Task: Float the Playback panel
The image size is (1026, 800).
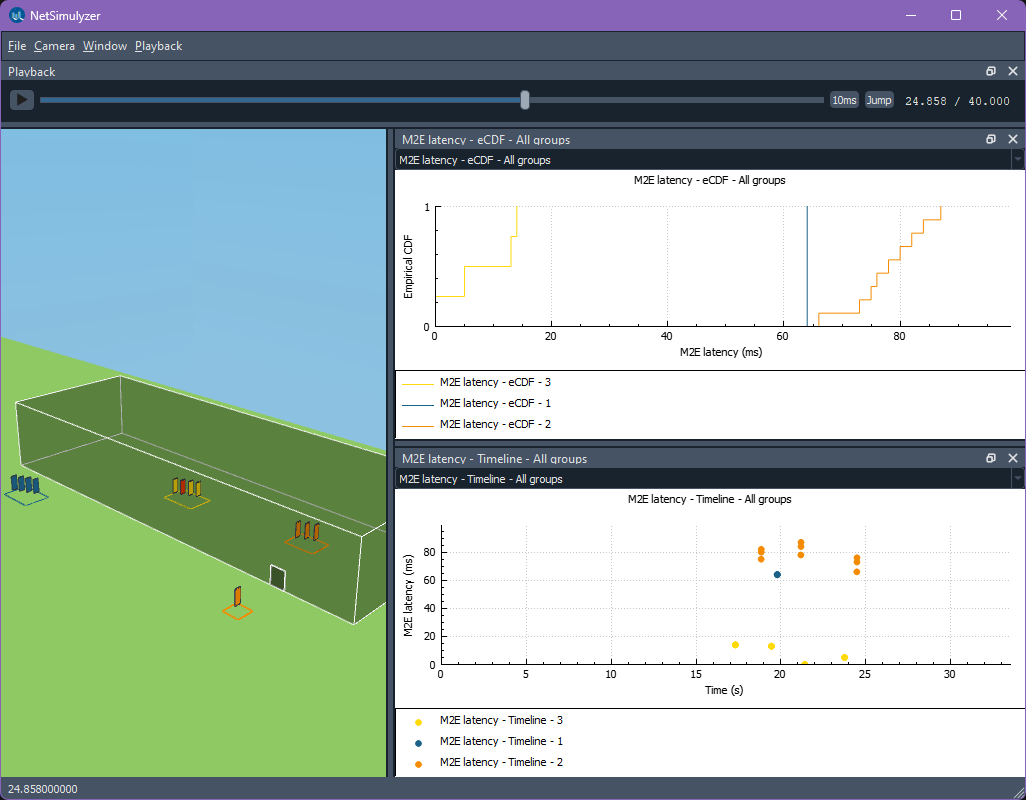Action: tap(991, 72)
